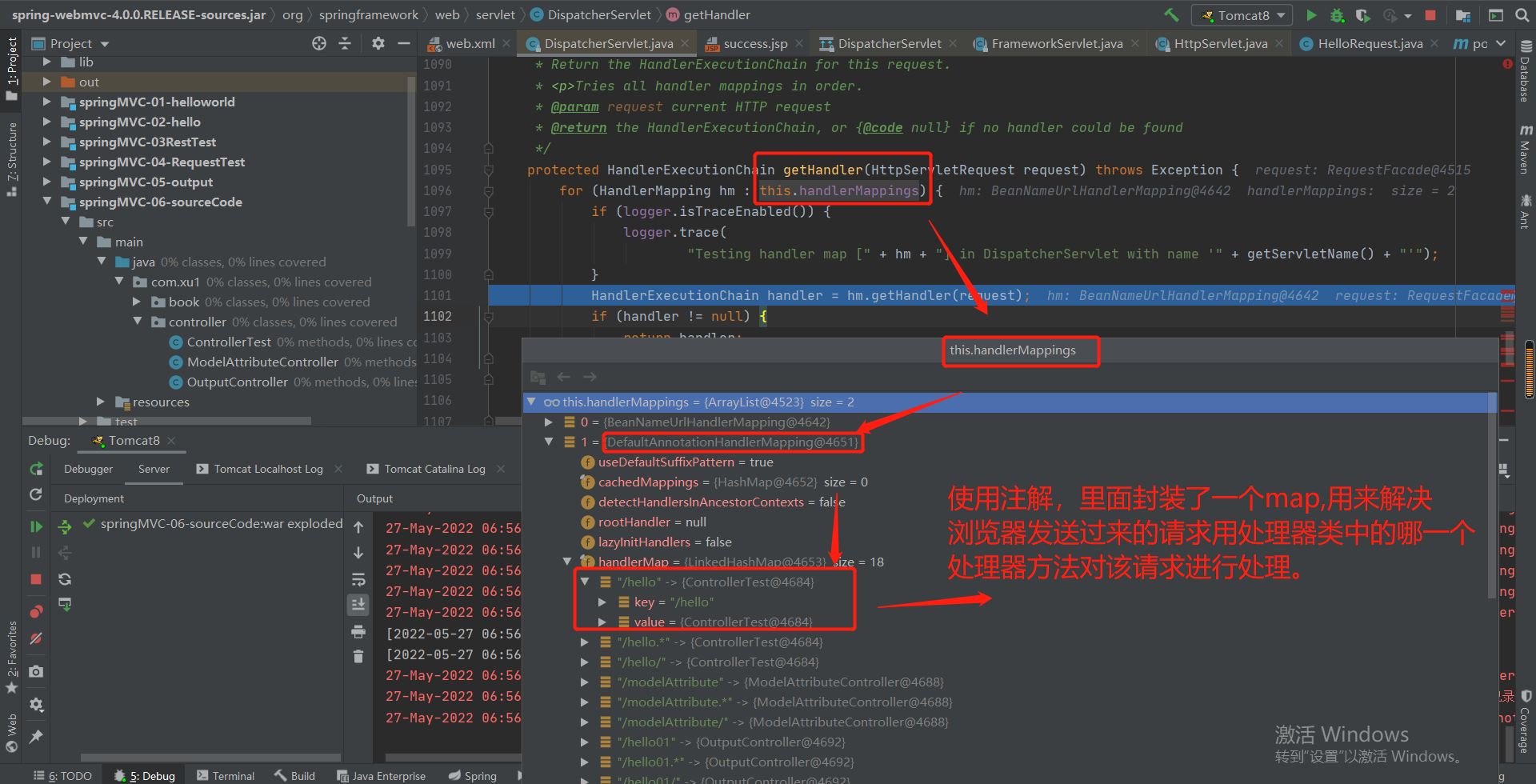Select opened file in Project panel target icon

coord(319,43)
